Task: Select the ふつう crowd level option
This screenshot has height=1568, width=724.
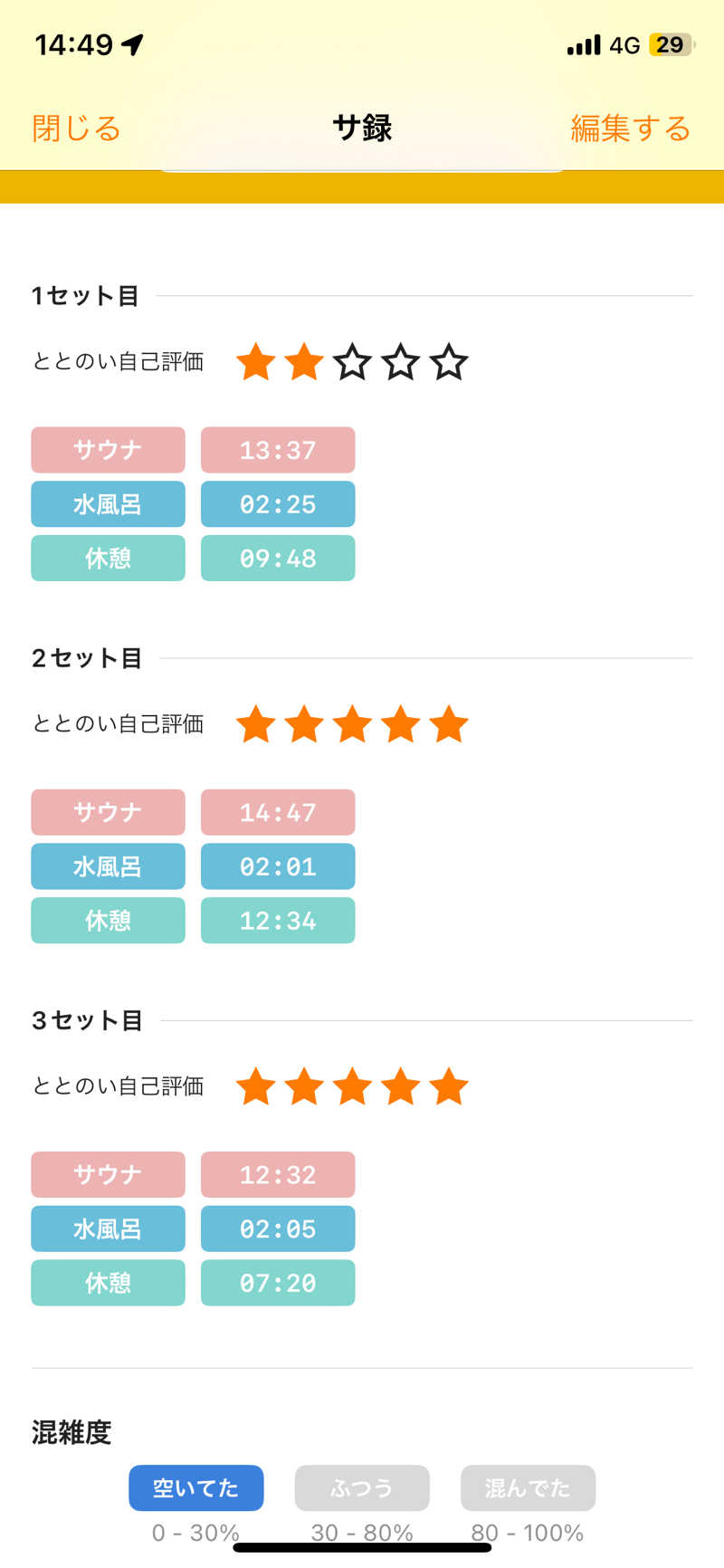Action: (x=362, y=1487)
